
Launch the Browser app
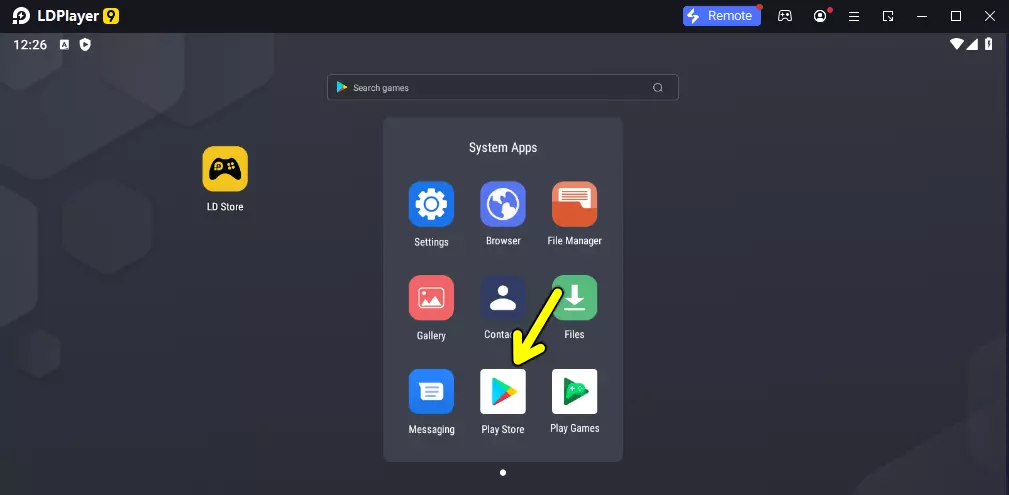click(x=503, y=204)
